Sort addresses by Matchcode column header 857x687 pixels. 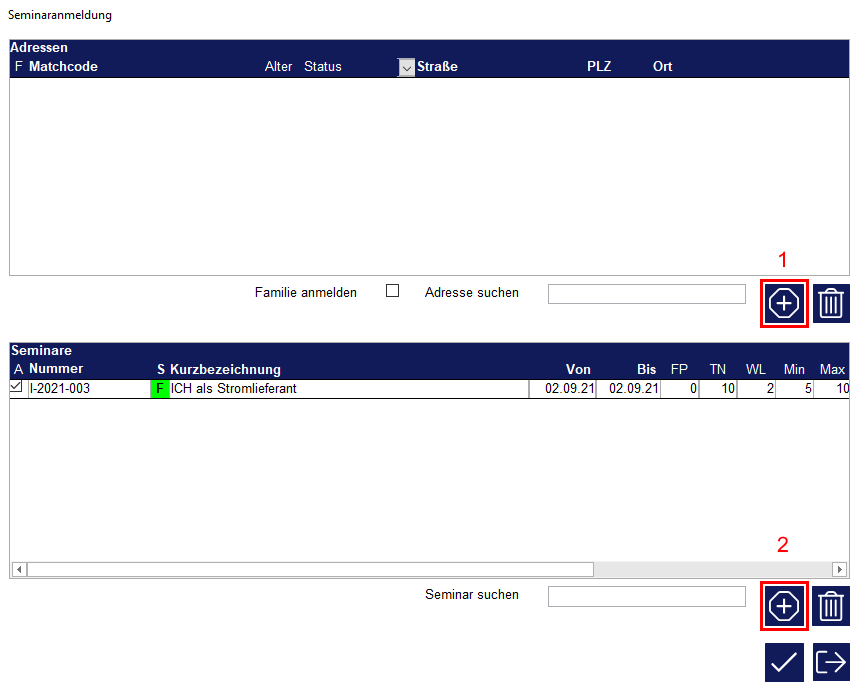tap(63, 67)
